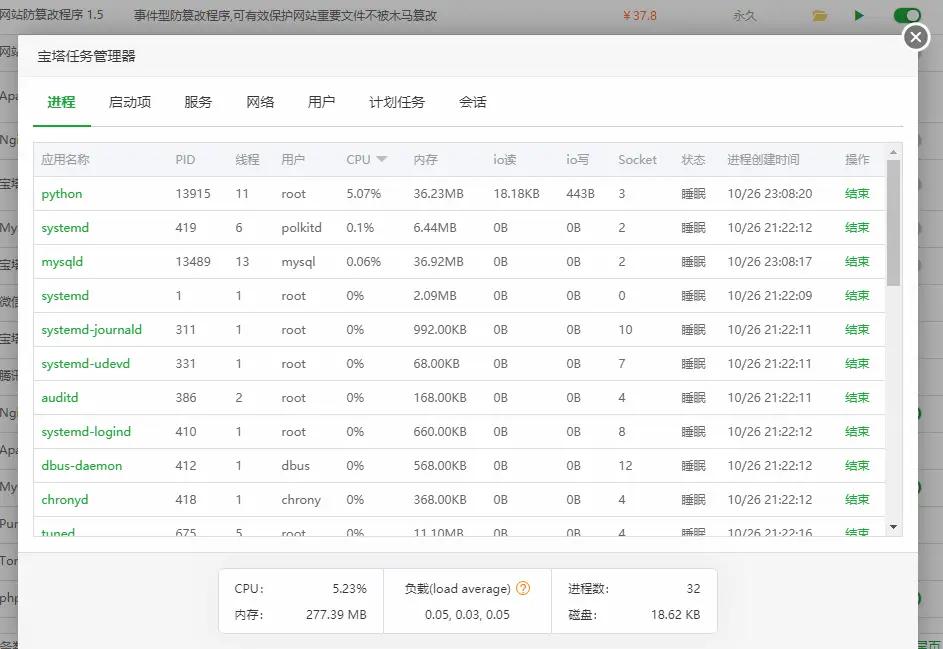Show the 会话 tab
The image size is (943, 649).
click(473, 102)
